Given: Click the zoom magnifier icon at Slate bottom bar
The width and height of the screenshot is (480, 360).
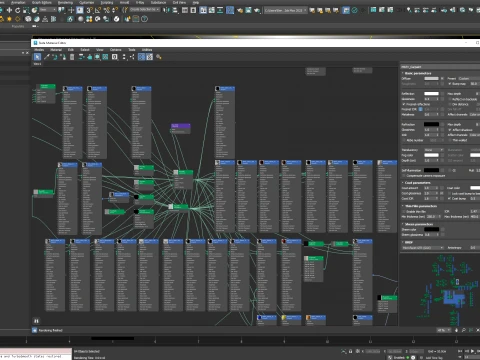Looking at the screenshot, I should [463, 330].
